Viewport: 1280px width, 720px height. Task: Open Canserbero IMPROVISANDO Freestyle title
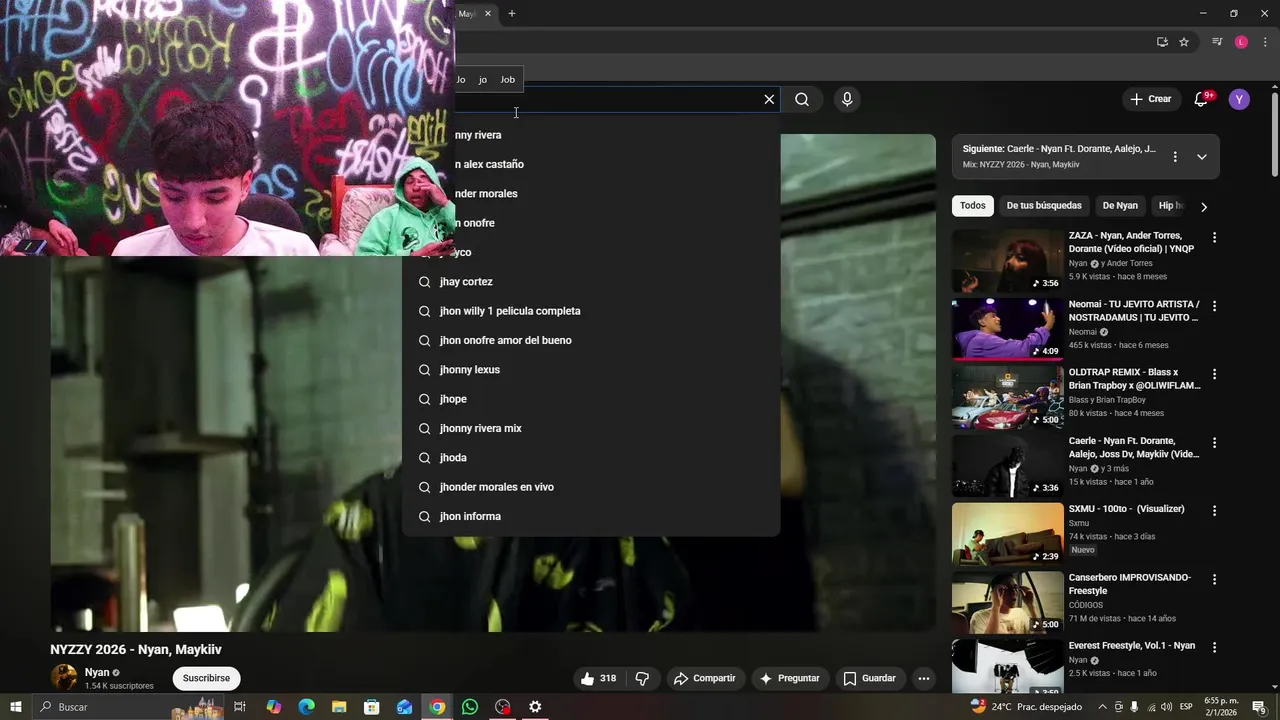[1130, 584]
